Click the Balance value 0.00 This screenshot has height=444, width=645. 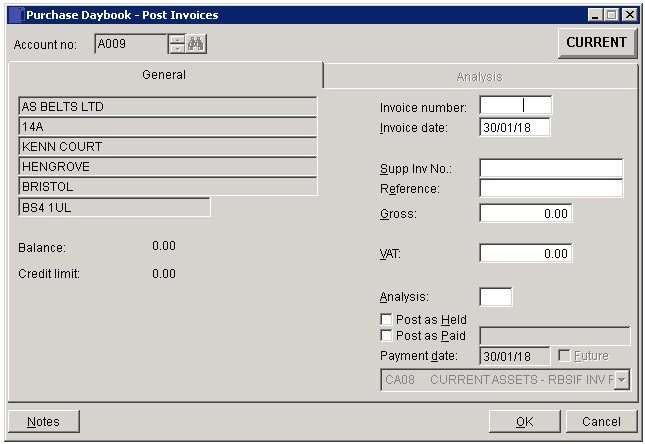[164, 246]
